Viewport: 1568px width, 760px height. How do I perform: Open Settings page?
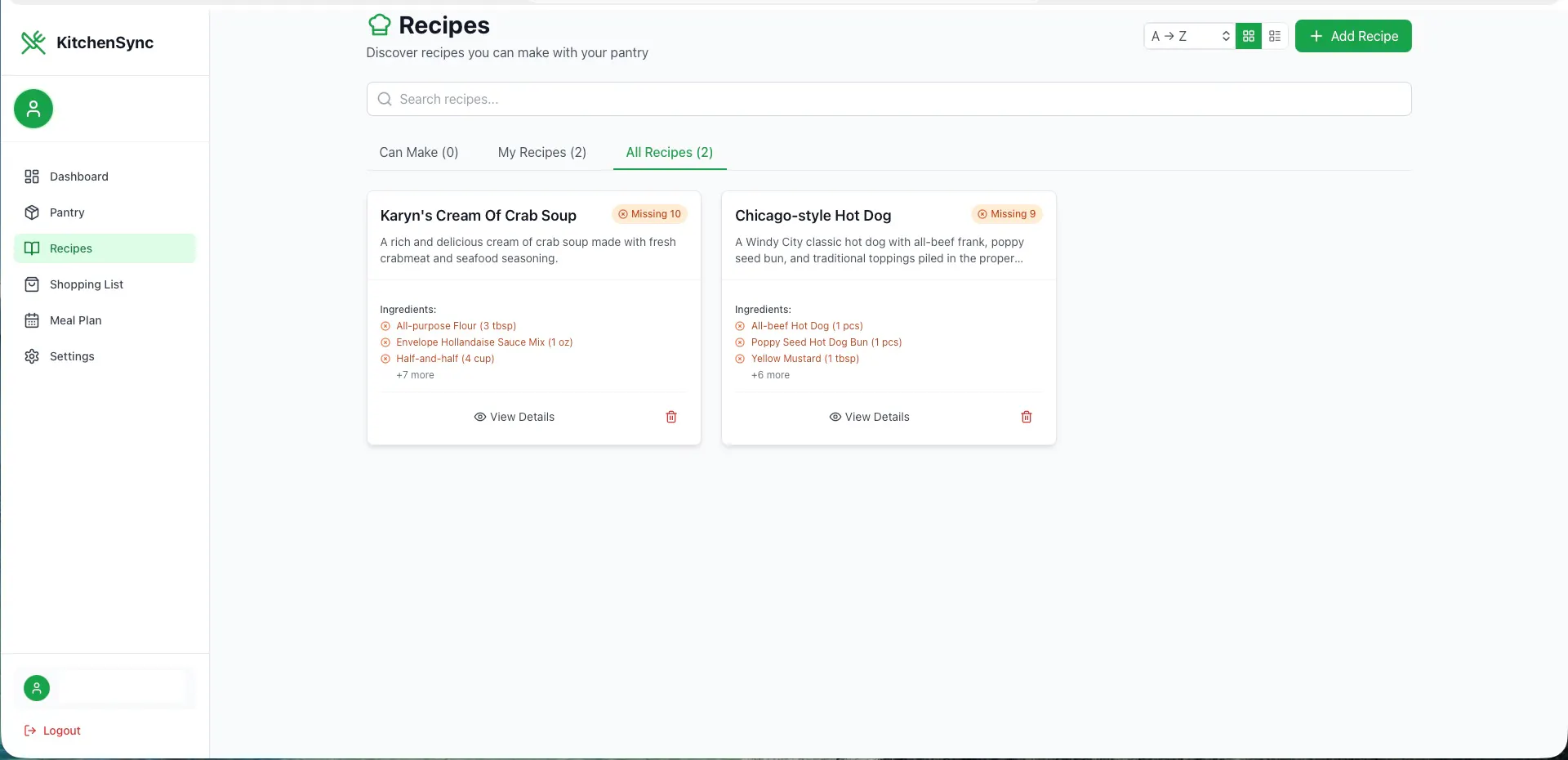pos(105,356)
